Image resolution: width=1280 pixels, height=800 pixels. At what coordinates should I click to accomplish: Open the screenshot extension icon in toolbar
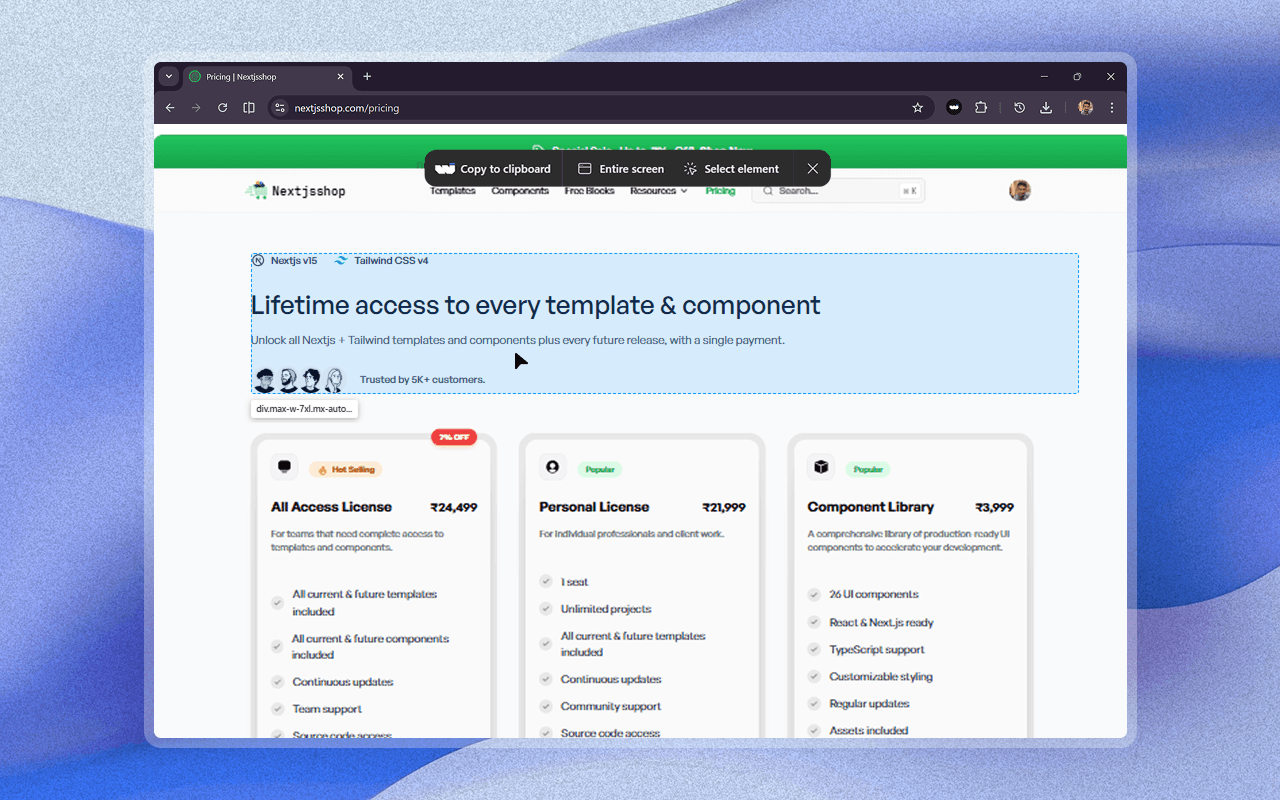[954, 108]
